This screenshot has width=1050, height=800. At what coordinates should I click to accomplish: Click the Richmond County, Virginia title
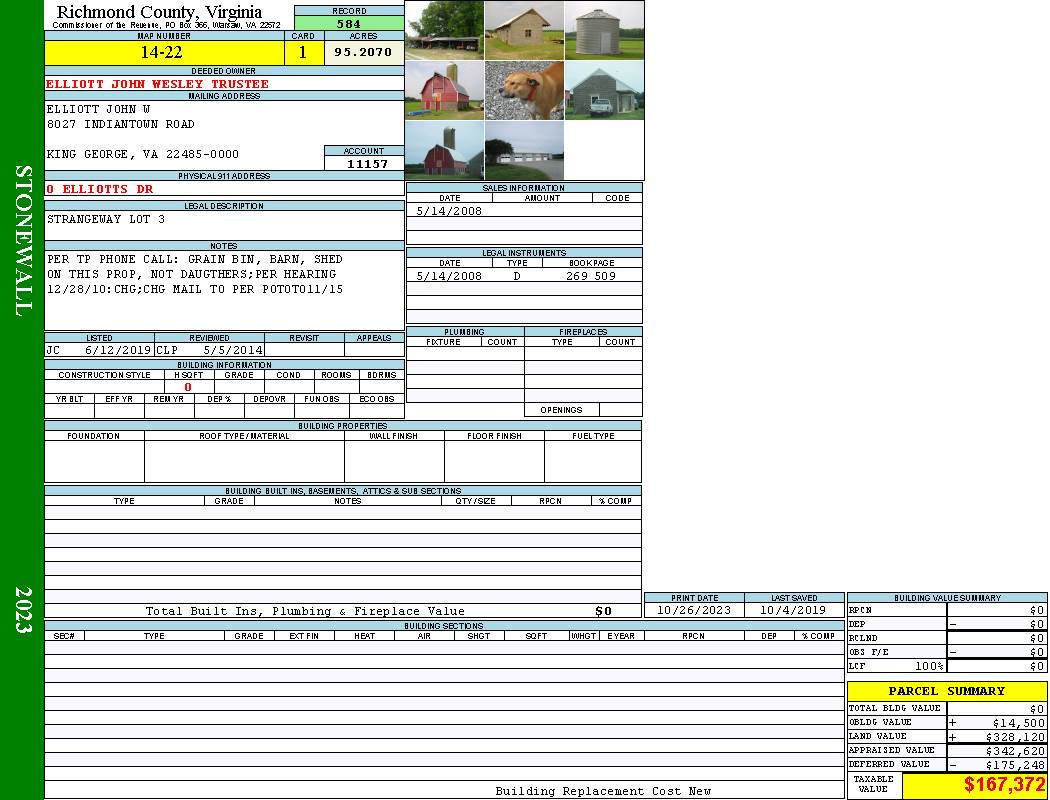[159, 12]
